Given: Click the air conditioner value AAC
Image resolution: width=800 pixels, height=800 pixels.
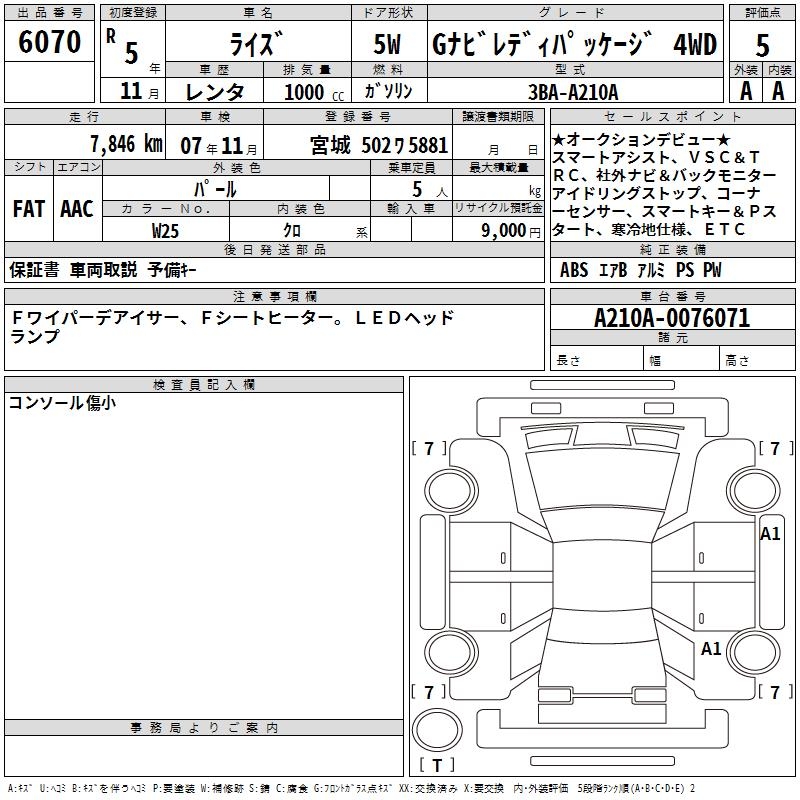Looking at the screenshot, I should click(77, 209).
